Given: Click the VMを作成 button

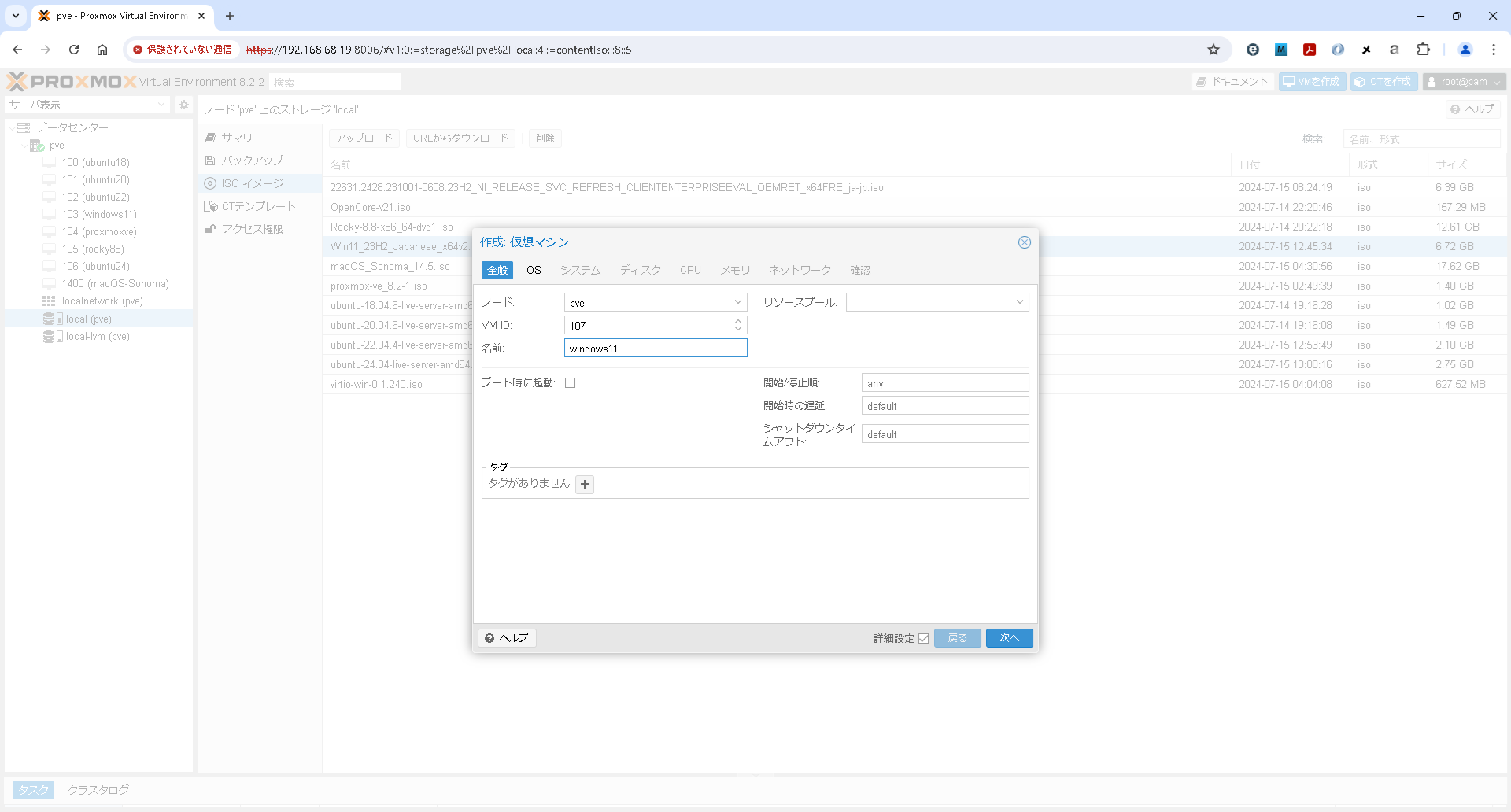Looking at the screenshot, I should click(1312, 82).
